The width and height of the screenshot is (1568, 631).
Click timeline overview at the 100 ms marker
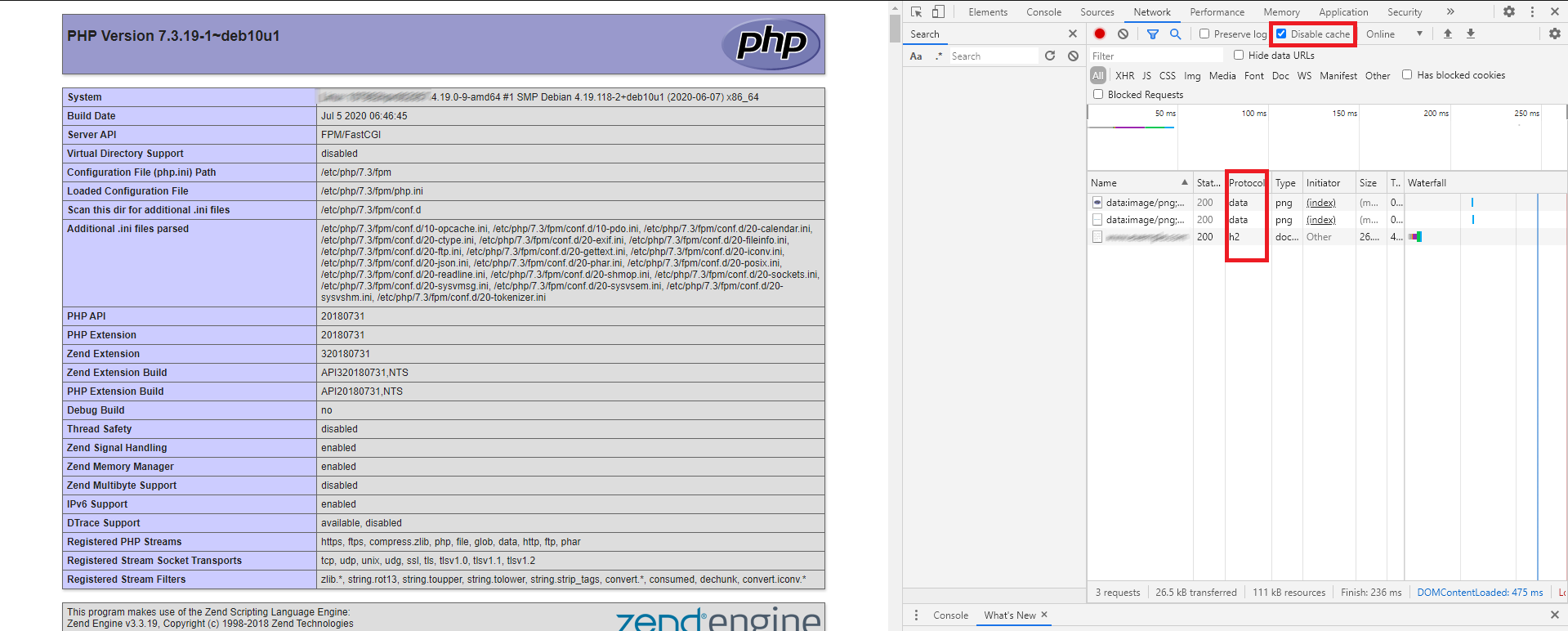pyautogui.click(x=1253, y=113)
